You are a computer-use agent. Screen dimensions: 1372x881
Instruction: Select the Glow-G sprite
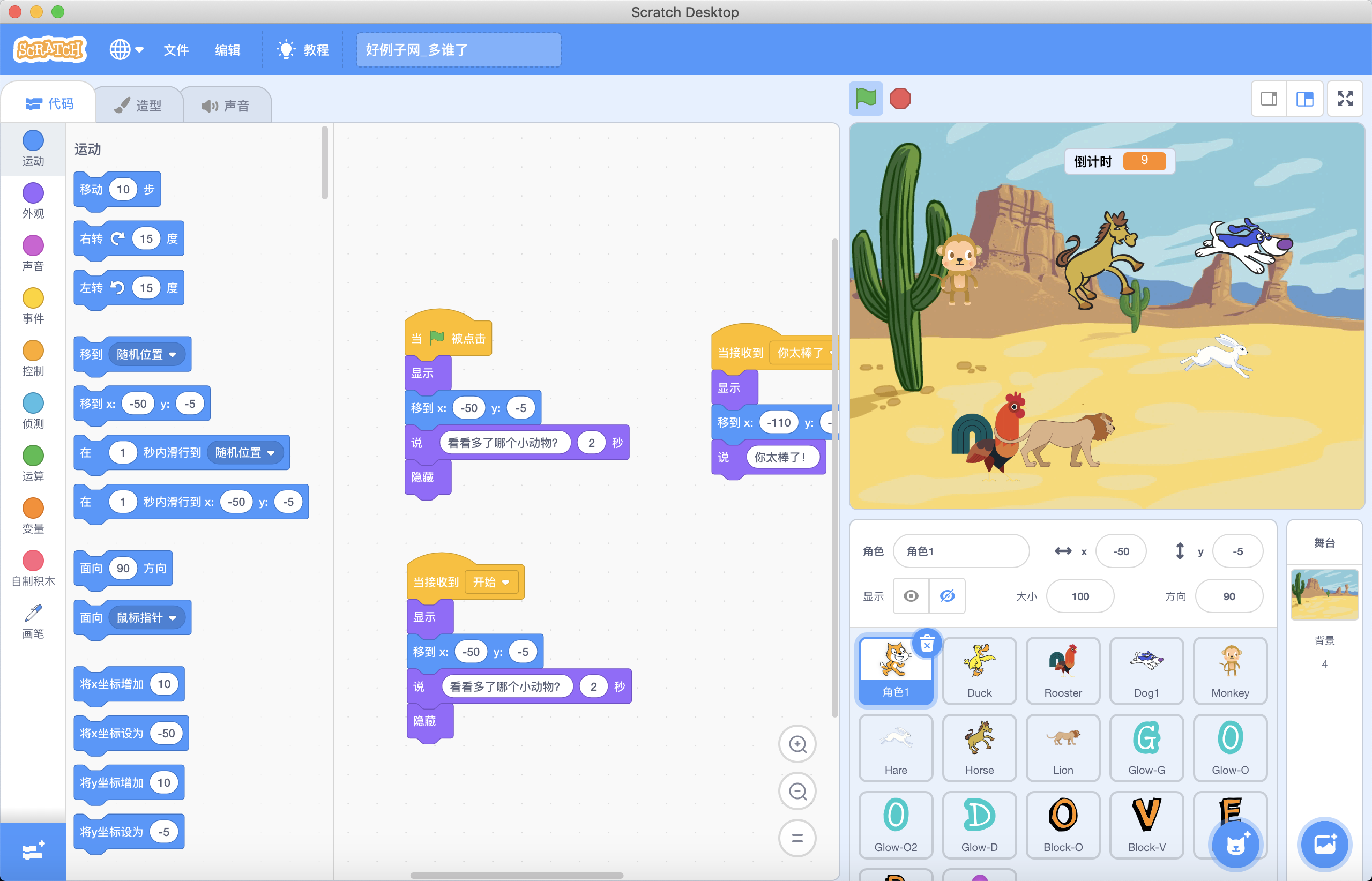1146,748
